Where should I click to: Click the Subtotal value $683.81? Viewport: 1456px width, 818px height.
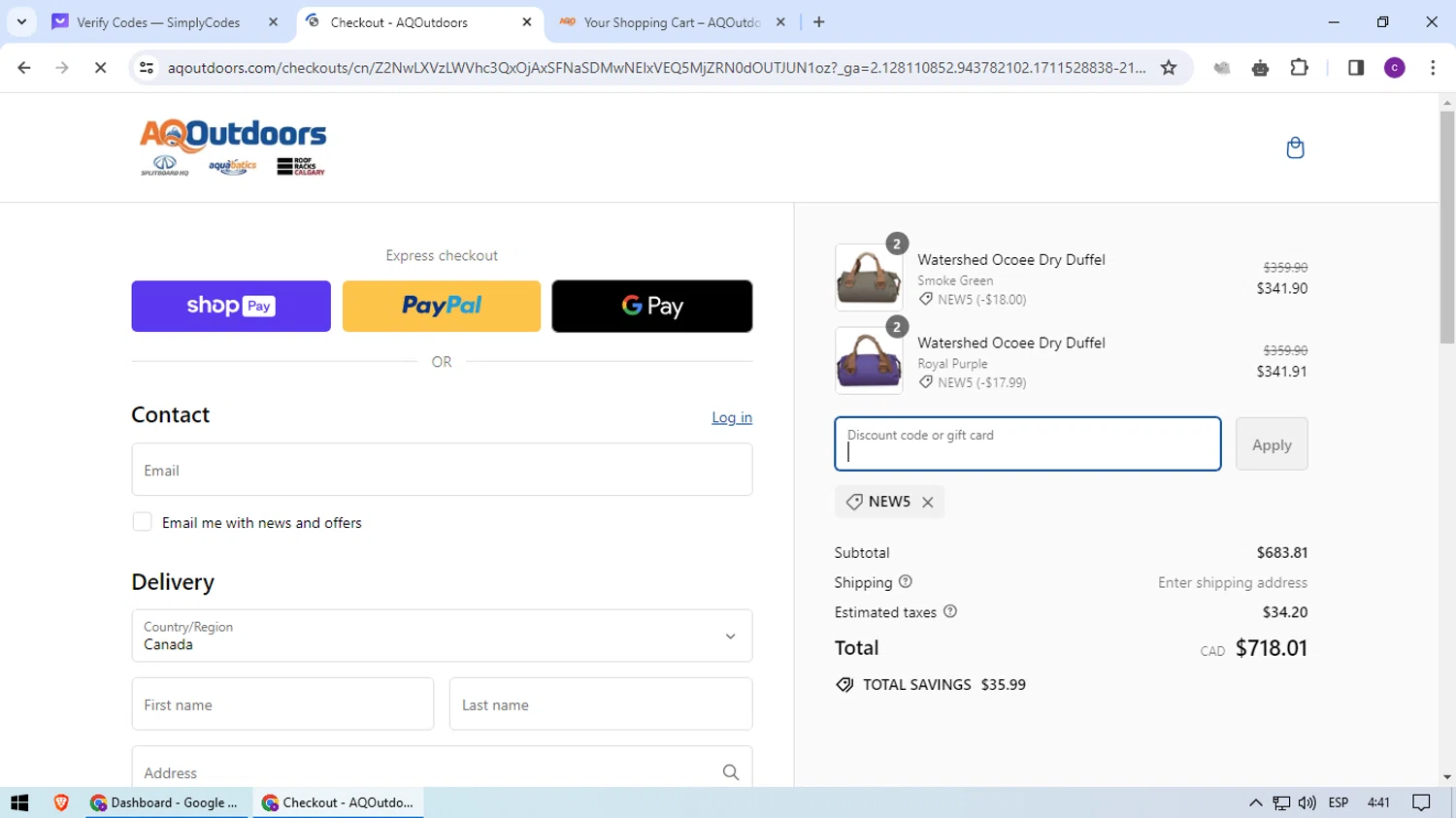click(1282, 552)
